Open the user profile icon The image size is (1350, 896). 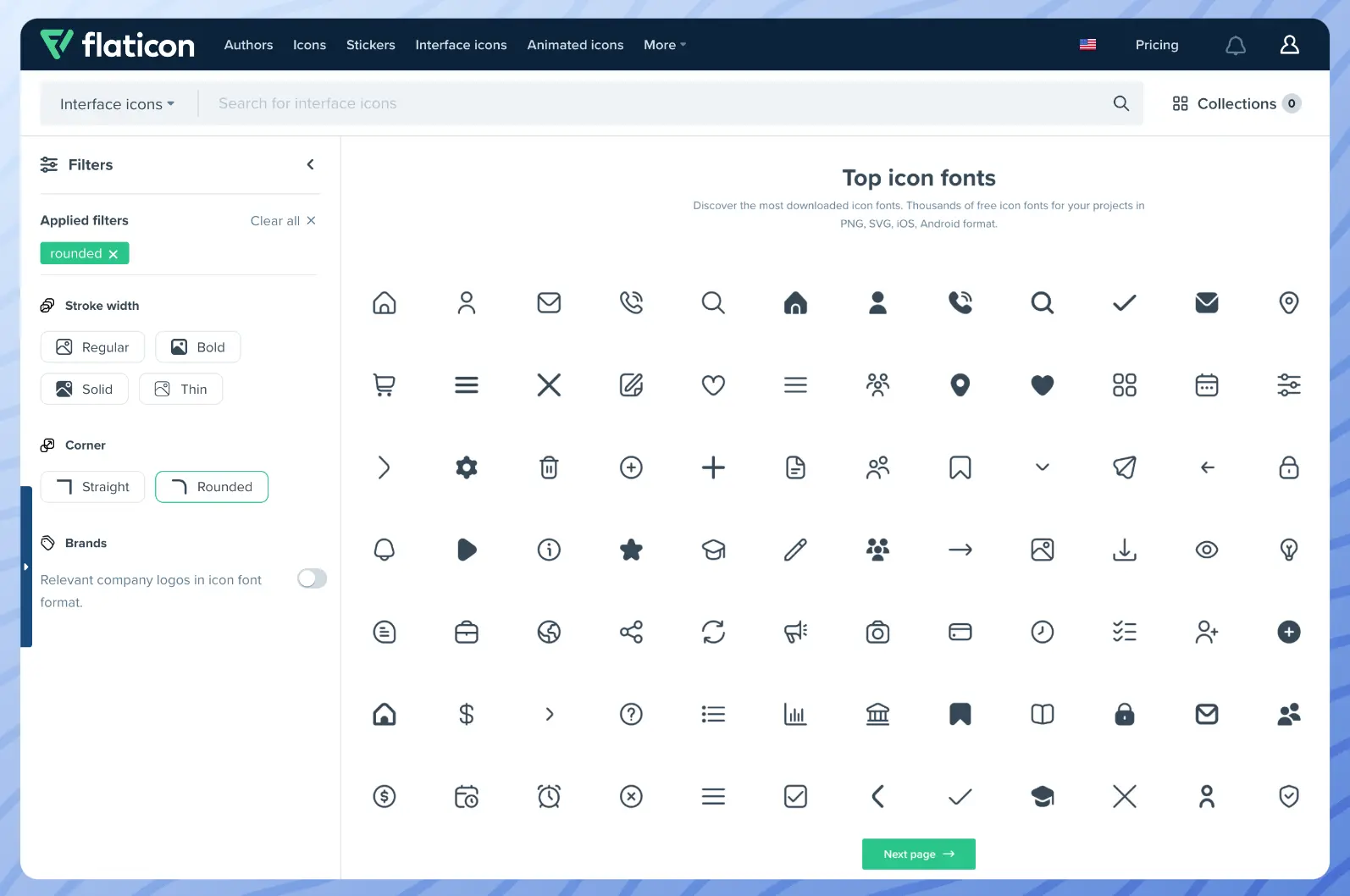point(1289,45)
